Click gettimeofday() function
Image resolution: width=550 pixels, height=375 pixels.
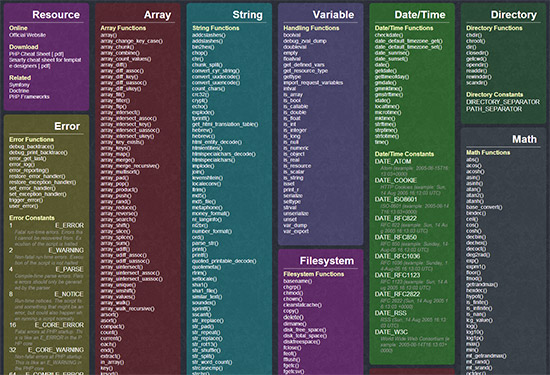coord(392,77)
